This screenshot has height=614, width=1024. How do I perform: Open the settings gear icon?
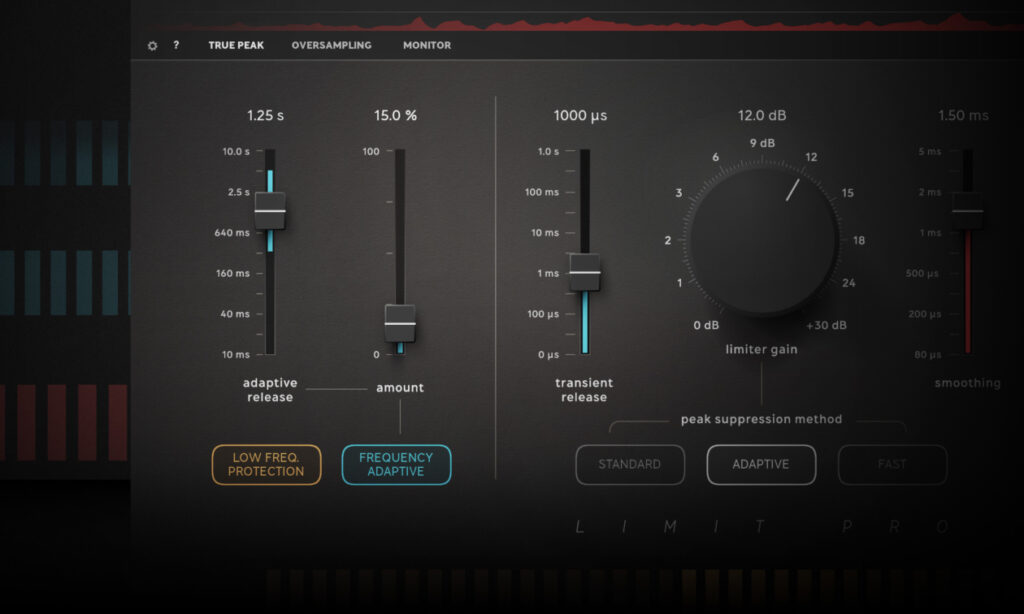(152, 46)
